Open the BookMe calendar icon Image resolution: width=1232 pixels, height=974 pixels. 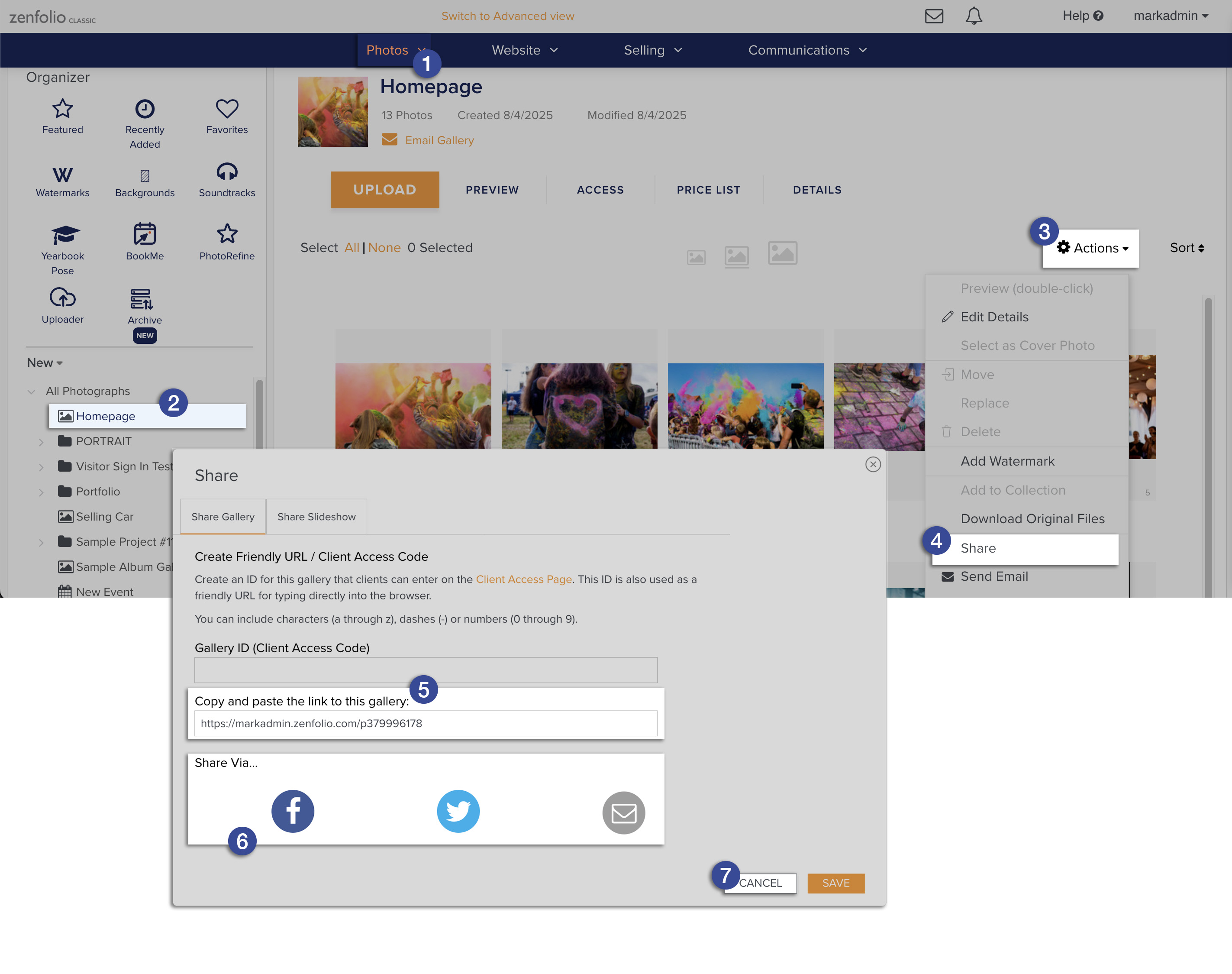tap(145, 234)
